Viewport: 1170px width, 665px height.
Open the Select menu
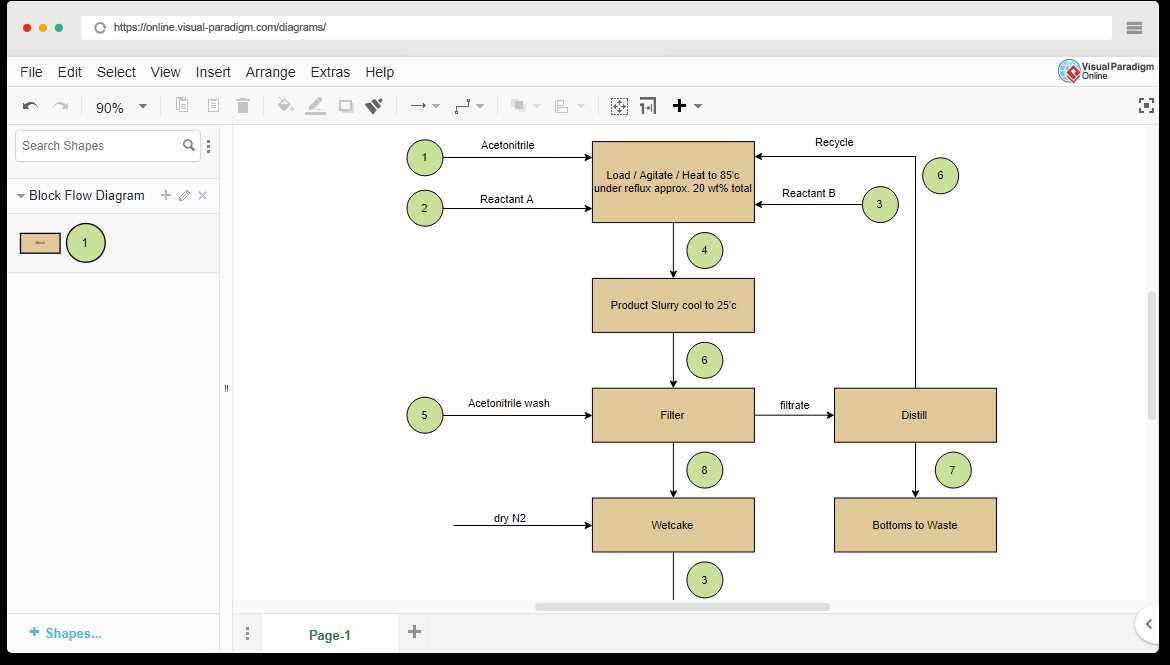[x=116, y=72]
